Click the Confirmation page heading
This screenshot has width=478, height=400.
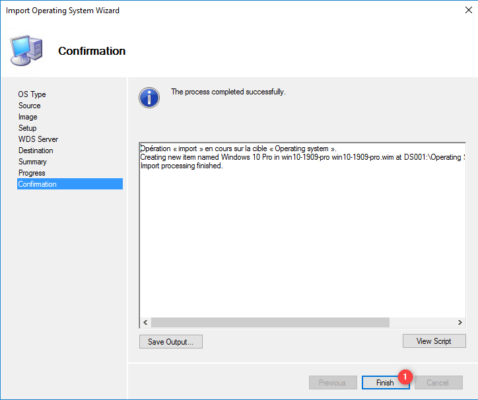pyautogui.click(x=92, y=51)
